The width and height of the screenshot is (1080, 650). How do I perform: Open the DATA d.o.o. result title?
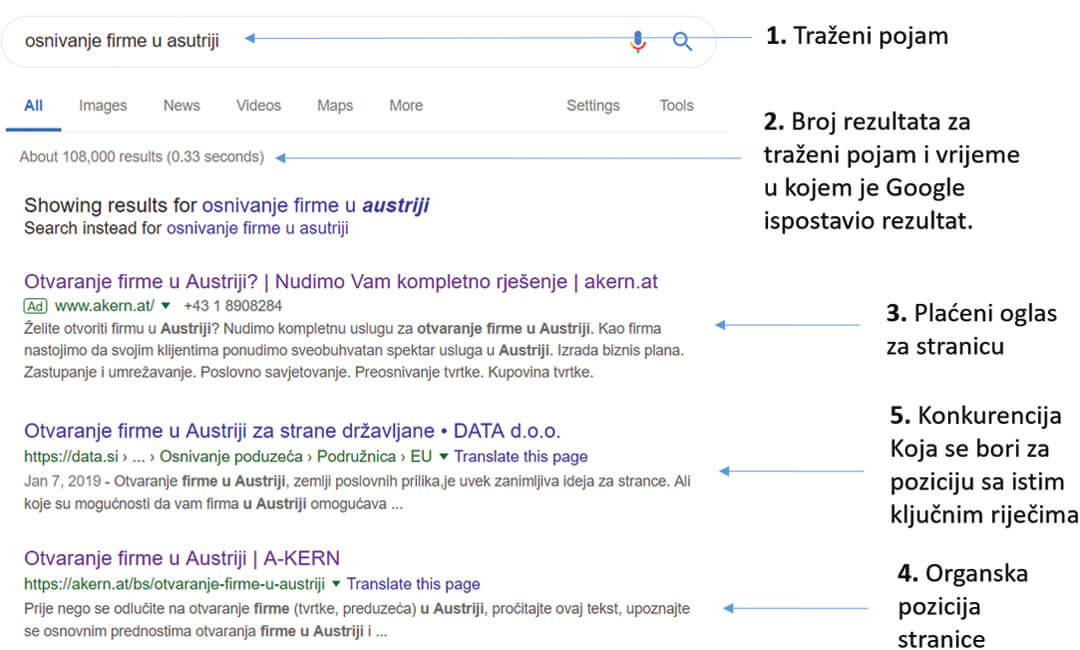[292, 431]
